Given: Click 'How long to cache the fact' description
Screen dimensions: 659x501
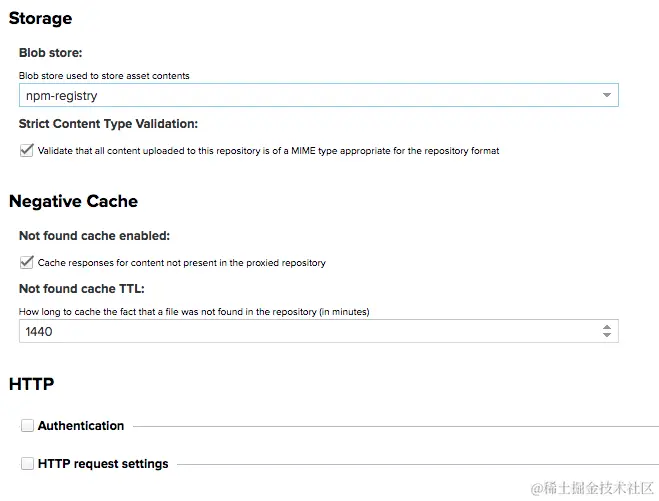Looking at the screenshot, I should coord(194,312).
